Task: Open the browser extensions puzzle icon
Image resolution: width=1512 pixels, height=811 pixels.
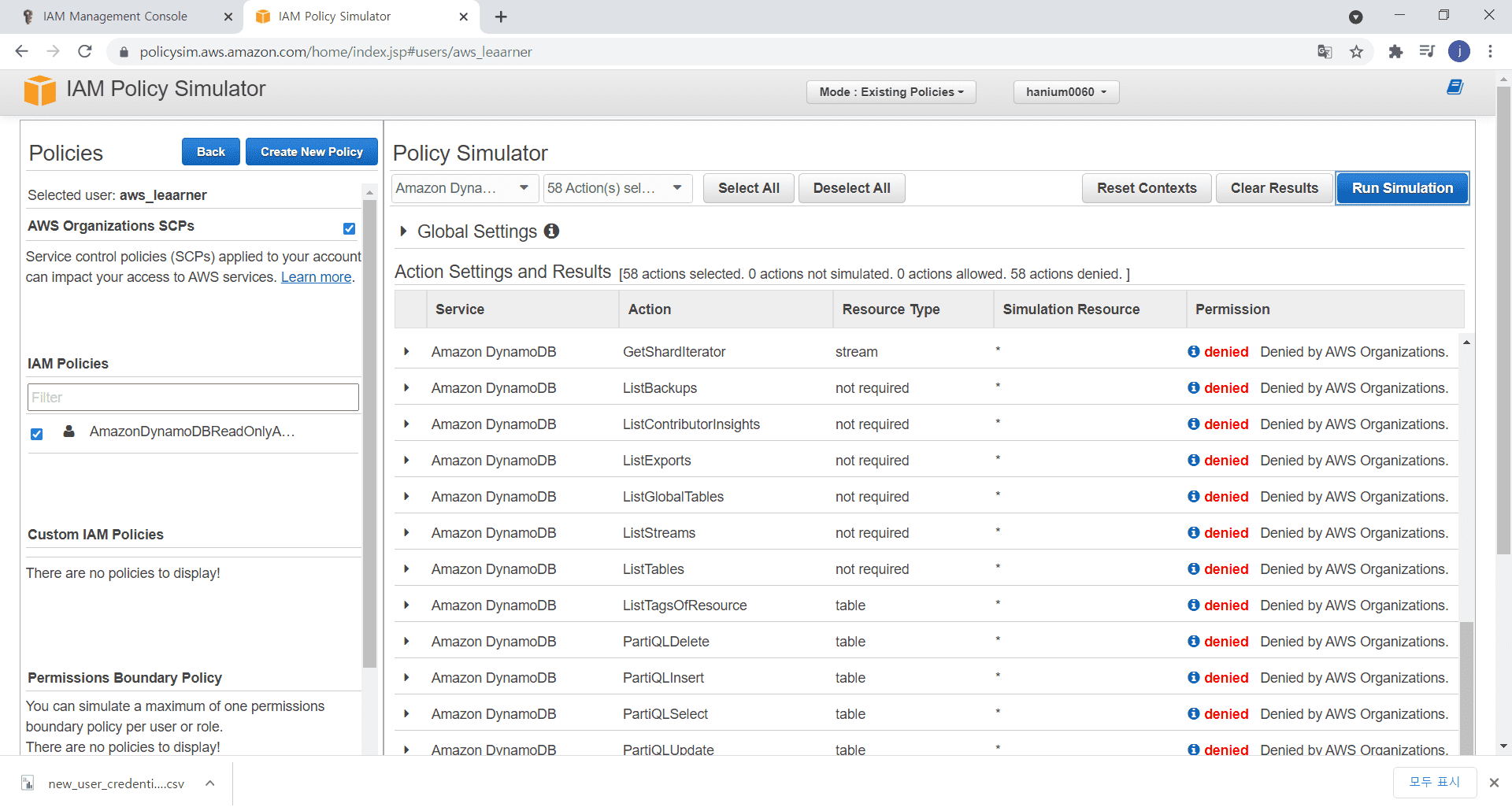Action: click(x=1395, y=52)
